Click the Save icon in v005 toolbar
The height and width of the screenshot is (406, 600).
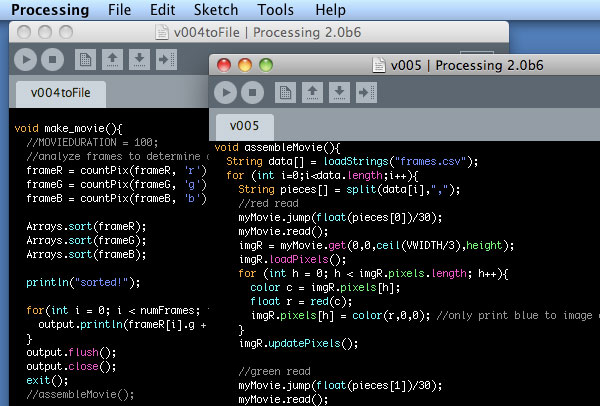click(x=339, y=92)
